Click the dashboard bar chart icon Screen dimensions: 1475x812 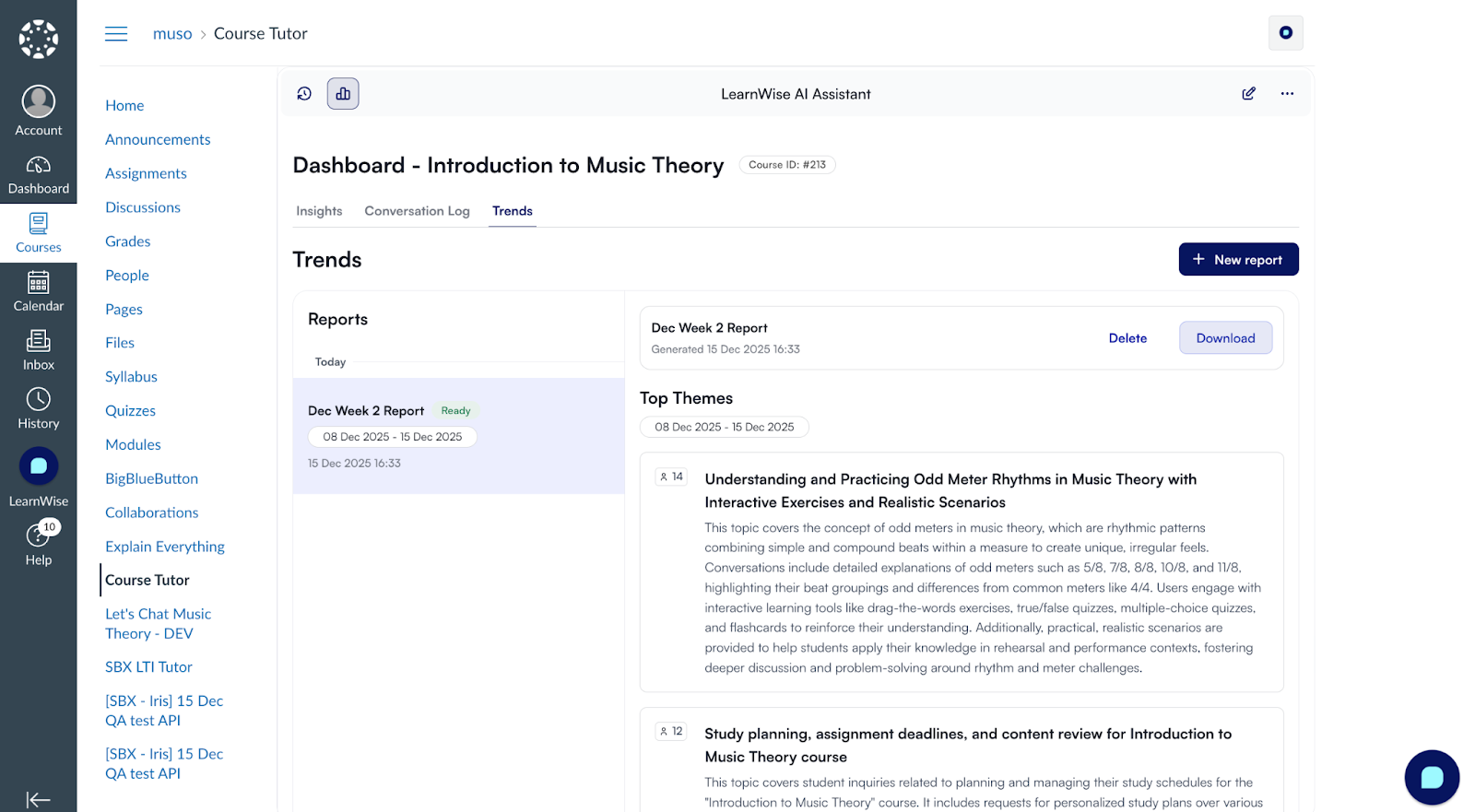(343, 94)
